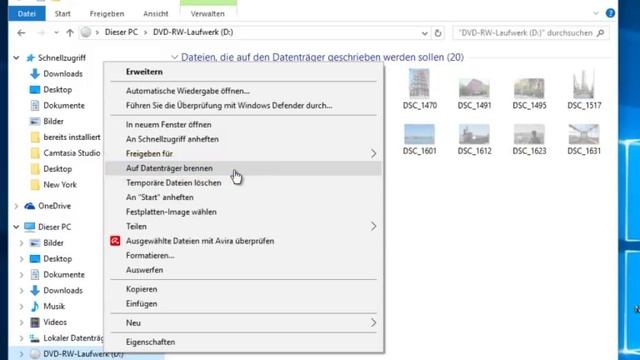Viewport: 640px width, 360px height.
Task: Select thumbnail DSC_1601
Action: (419, 134)
